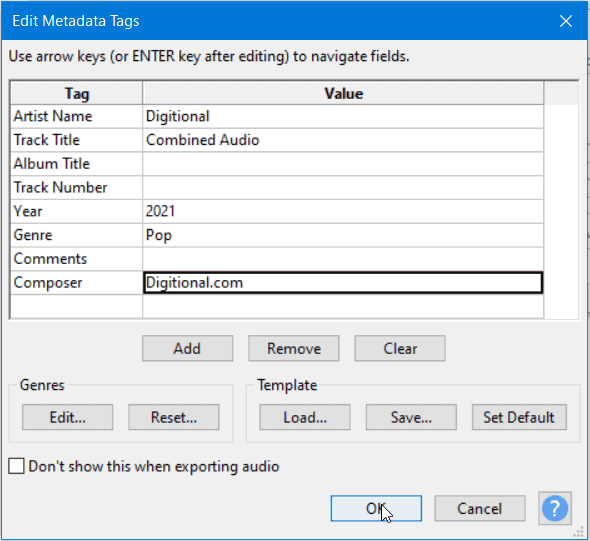
Task: Select the Artist Name value field
Action: pyautogui.click(x=343, y=116)
